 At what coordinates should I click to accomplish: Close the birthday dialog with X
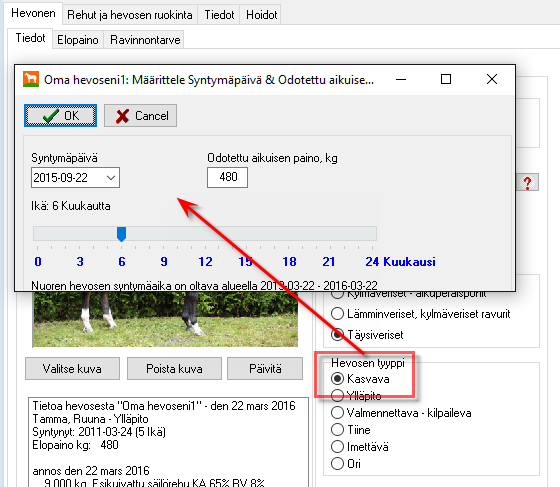pyautogui.click(x=492, y=79)
